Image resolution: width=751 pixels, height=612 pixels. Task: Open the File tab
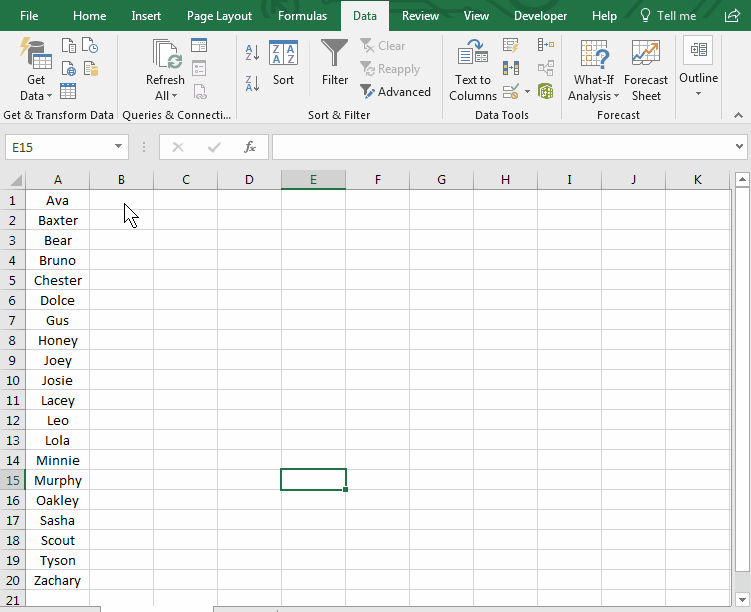click(x=29, y=16)
